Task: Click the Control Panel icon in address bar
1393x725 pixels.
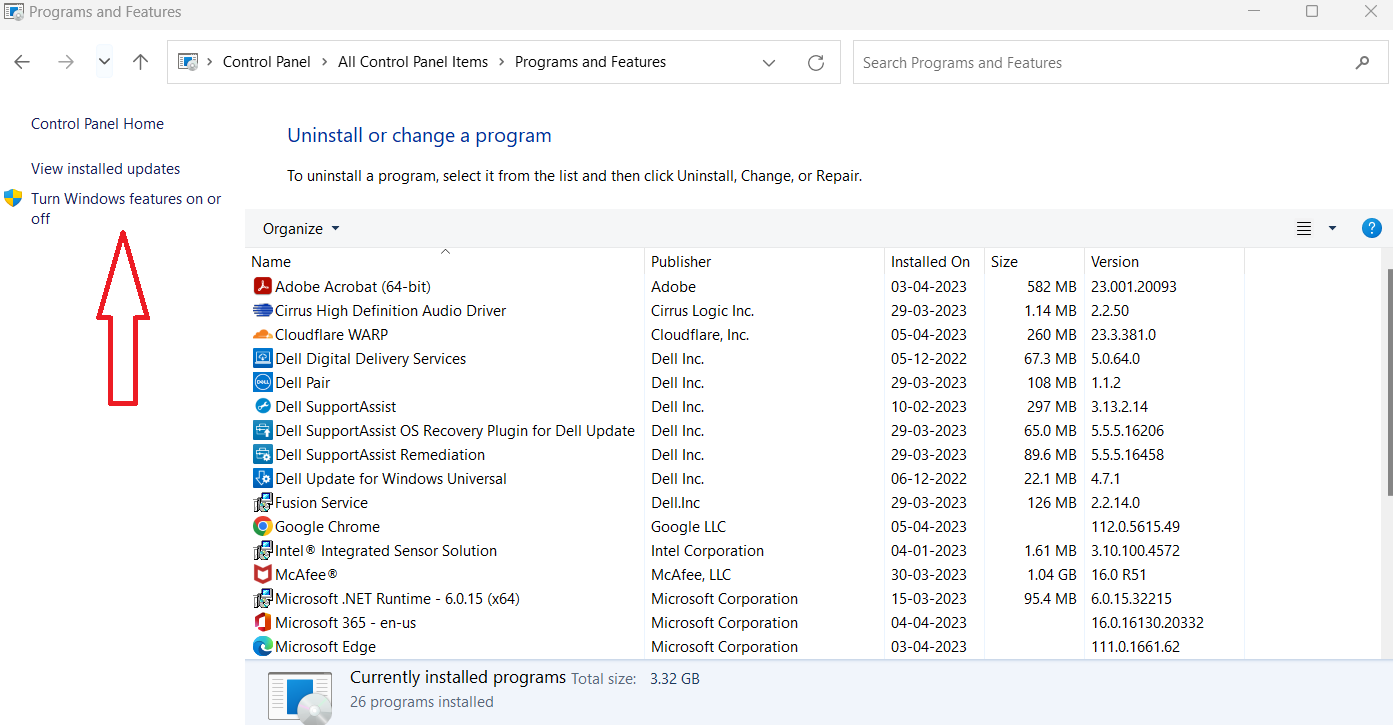Action: point(188,62)
